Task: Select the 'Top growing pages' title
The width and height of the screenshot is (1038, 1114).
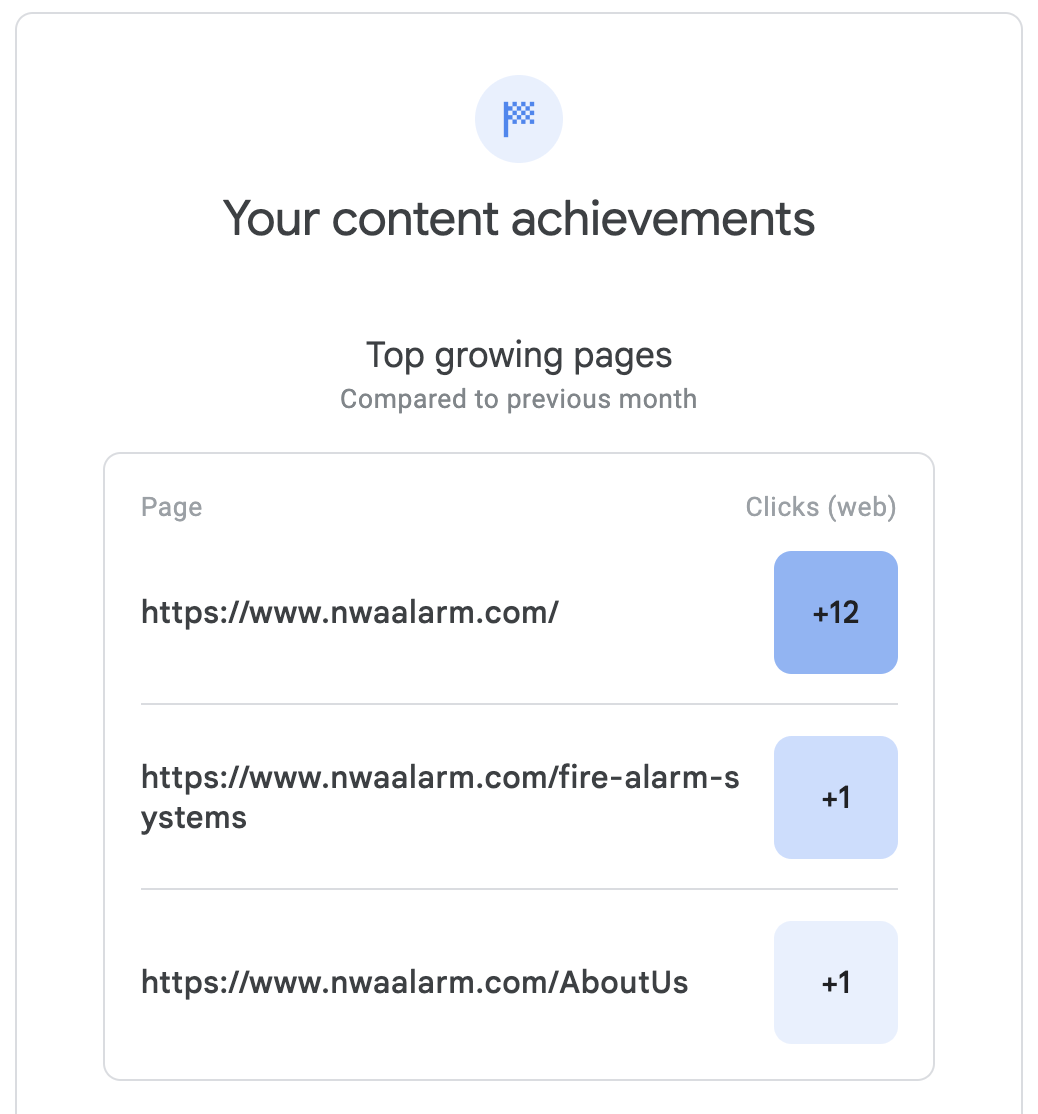Action: tap(518, 355)
